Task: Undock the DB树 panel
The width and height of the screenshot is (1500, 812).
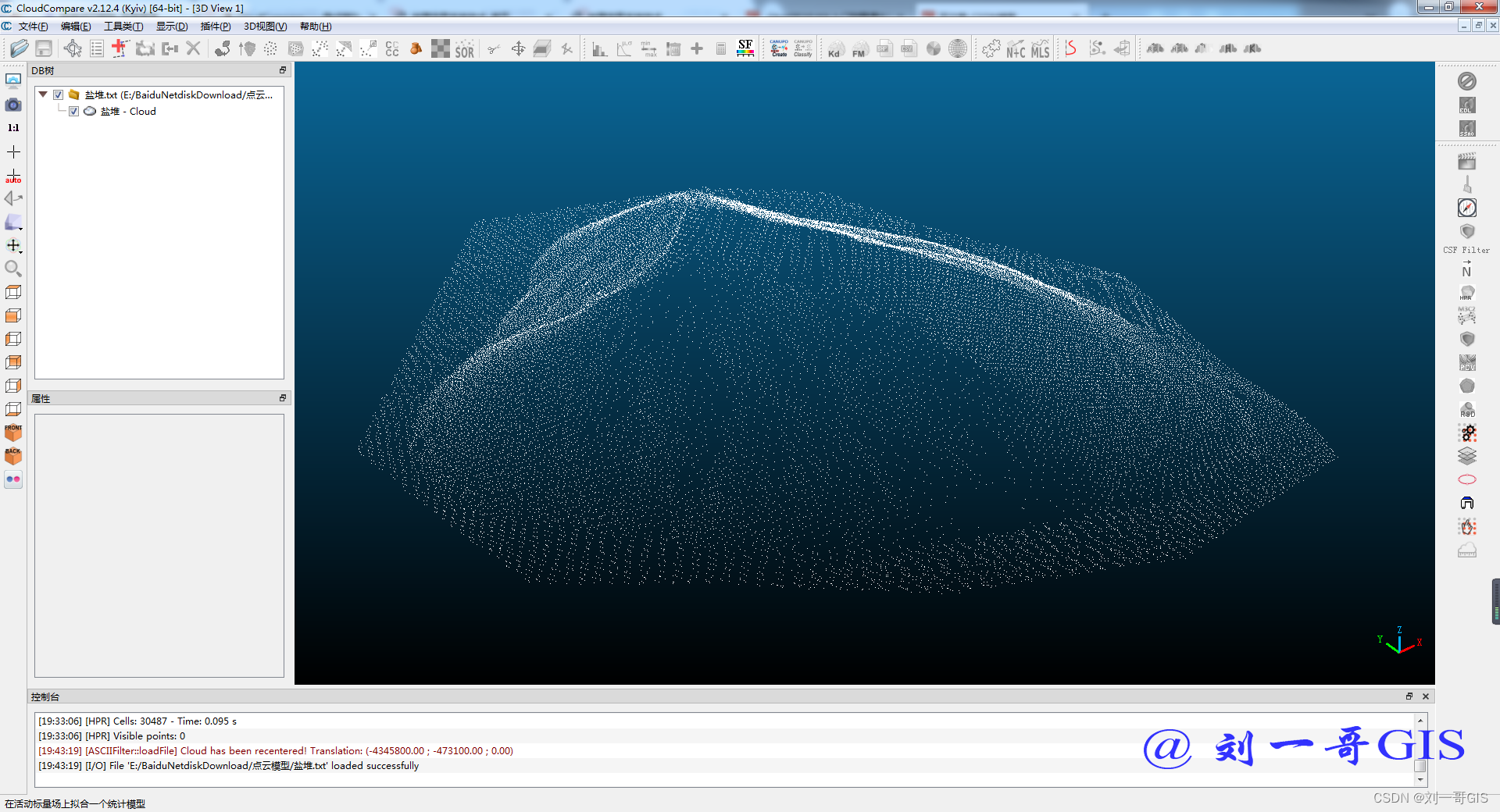Action: pyautogui.click(x=283, y=70)
